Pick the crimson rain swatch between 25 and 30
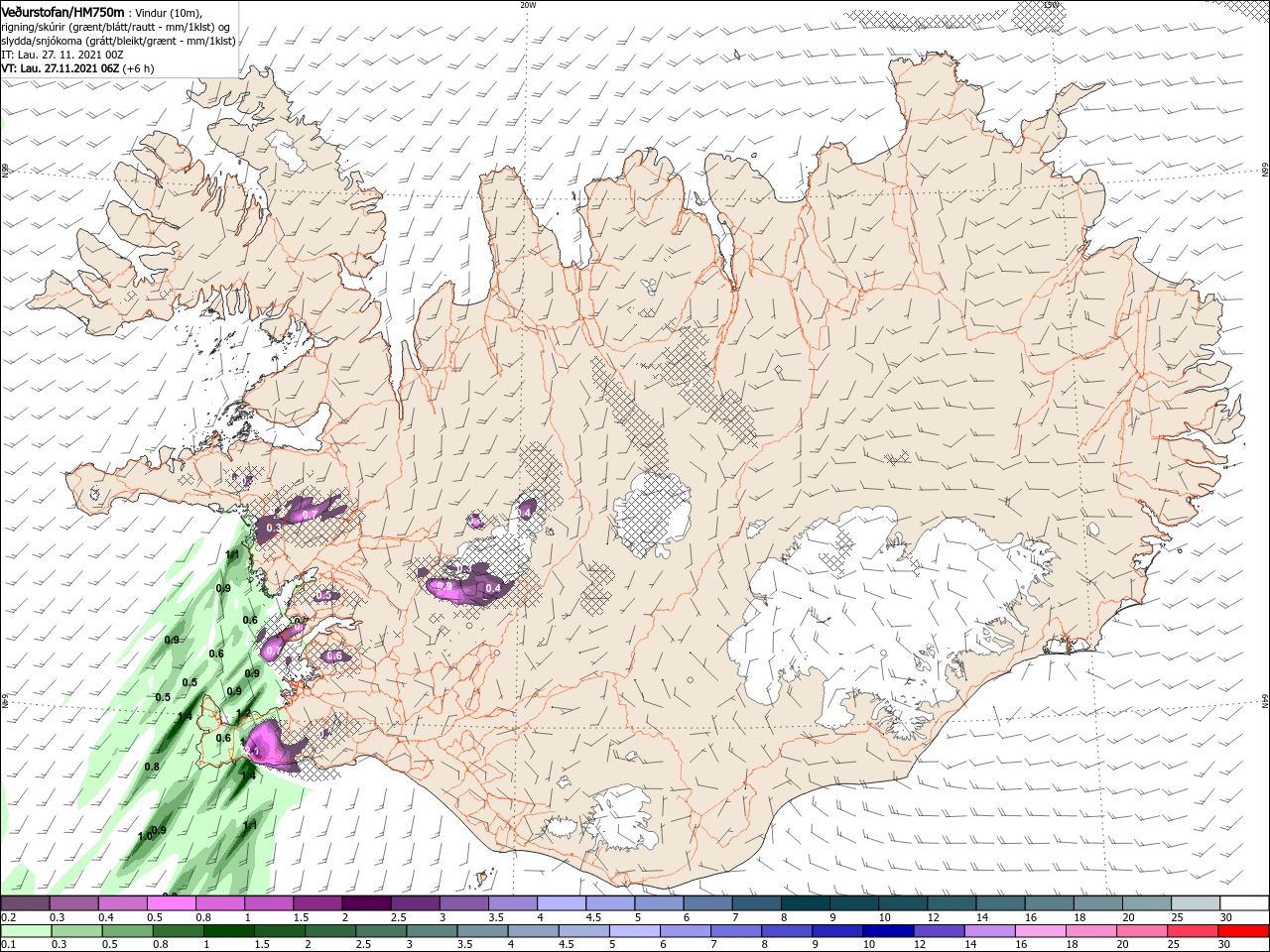This screenshot has height=952, width=1270. coord(1192,931)
